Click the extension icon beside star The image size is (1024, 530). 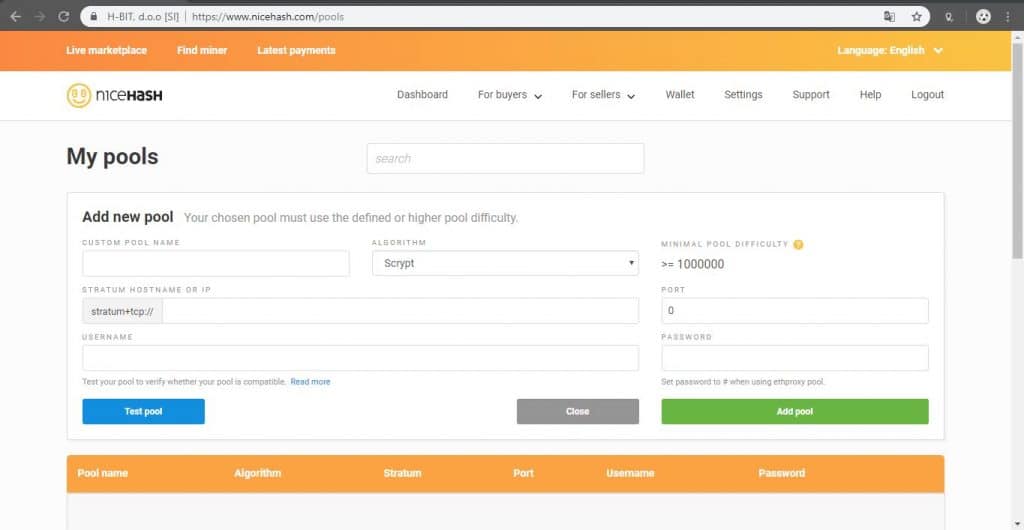pyautogui.click(x=950, y=17)
